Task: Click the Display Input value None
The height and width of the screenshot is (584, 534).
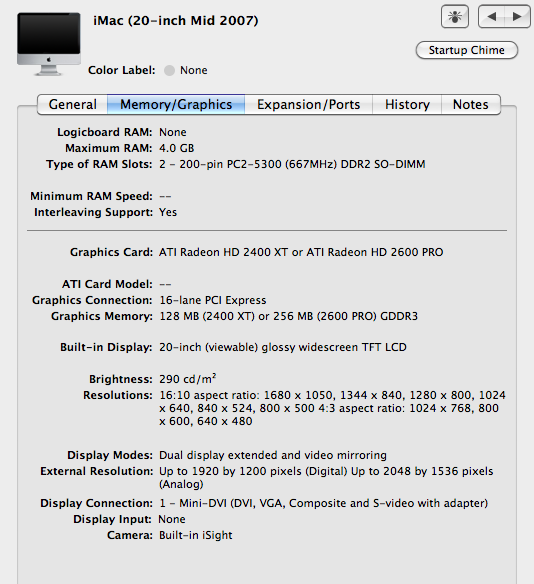Action: (172, 519)
